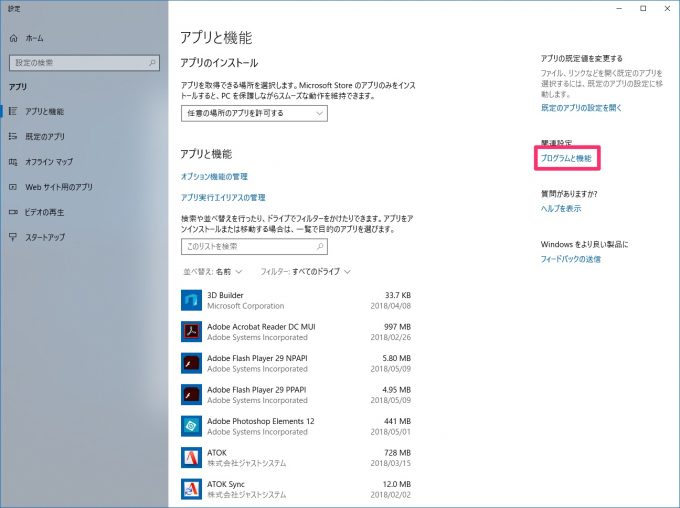This screenshot has height=508, width=680.
Task: Click the Web サイト用のアプリ sidebar icon
Action: click(13, 187)
